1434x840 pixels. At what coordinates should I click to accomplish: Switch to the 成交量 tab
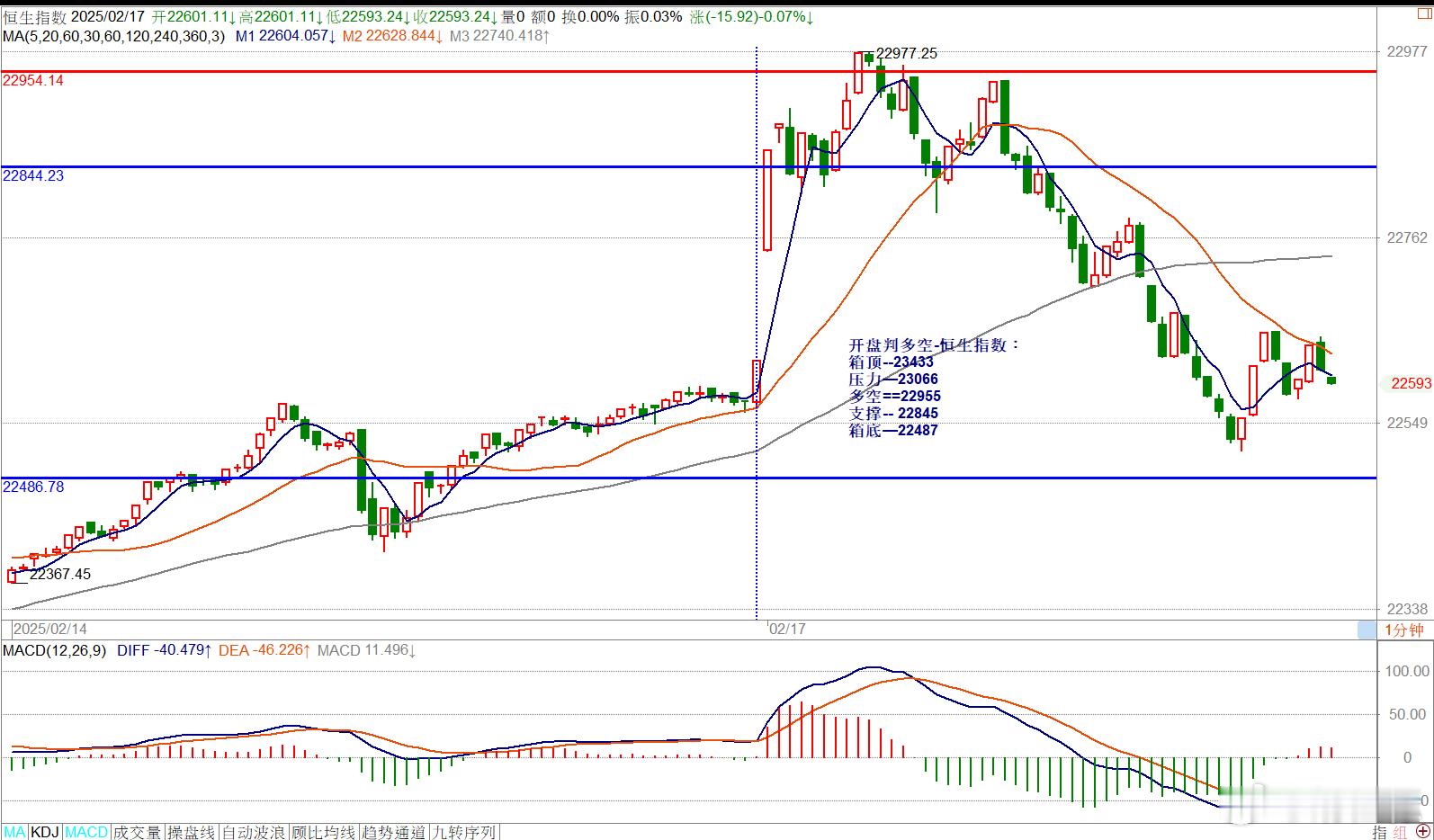[137, 832]
